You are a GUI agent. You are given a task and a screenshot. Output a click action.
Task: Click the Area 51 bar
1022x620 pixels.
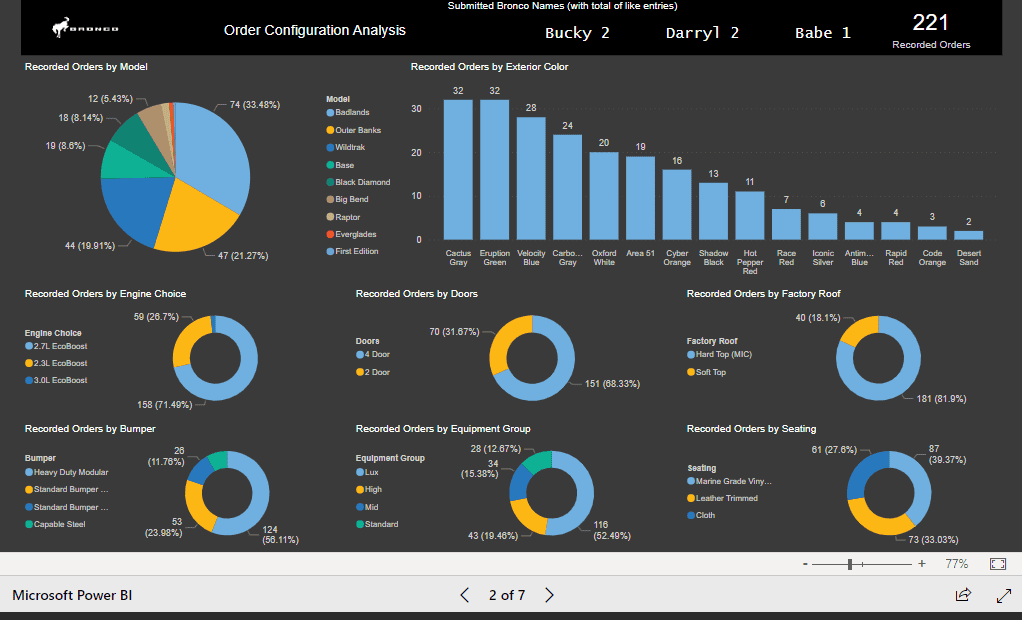pos(641,198)
